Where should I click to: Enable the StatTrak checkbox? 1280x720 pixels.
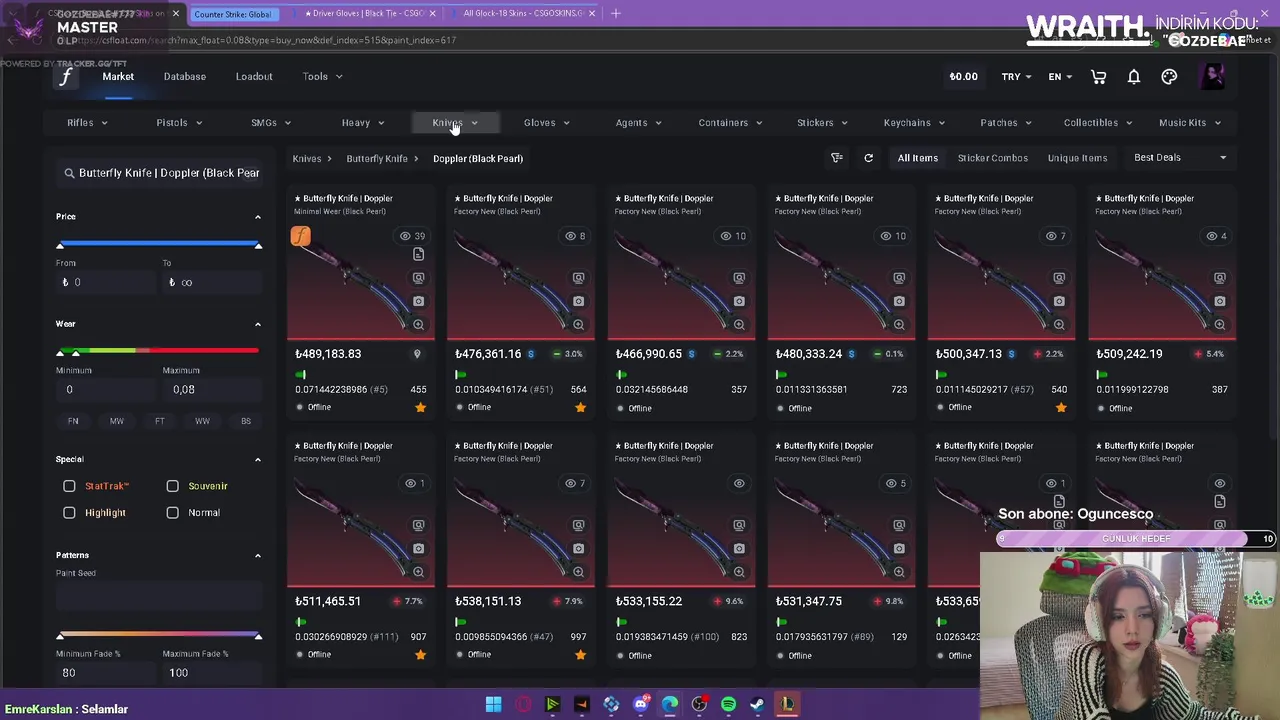point(69,486)
